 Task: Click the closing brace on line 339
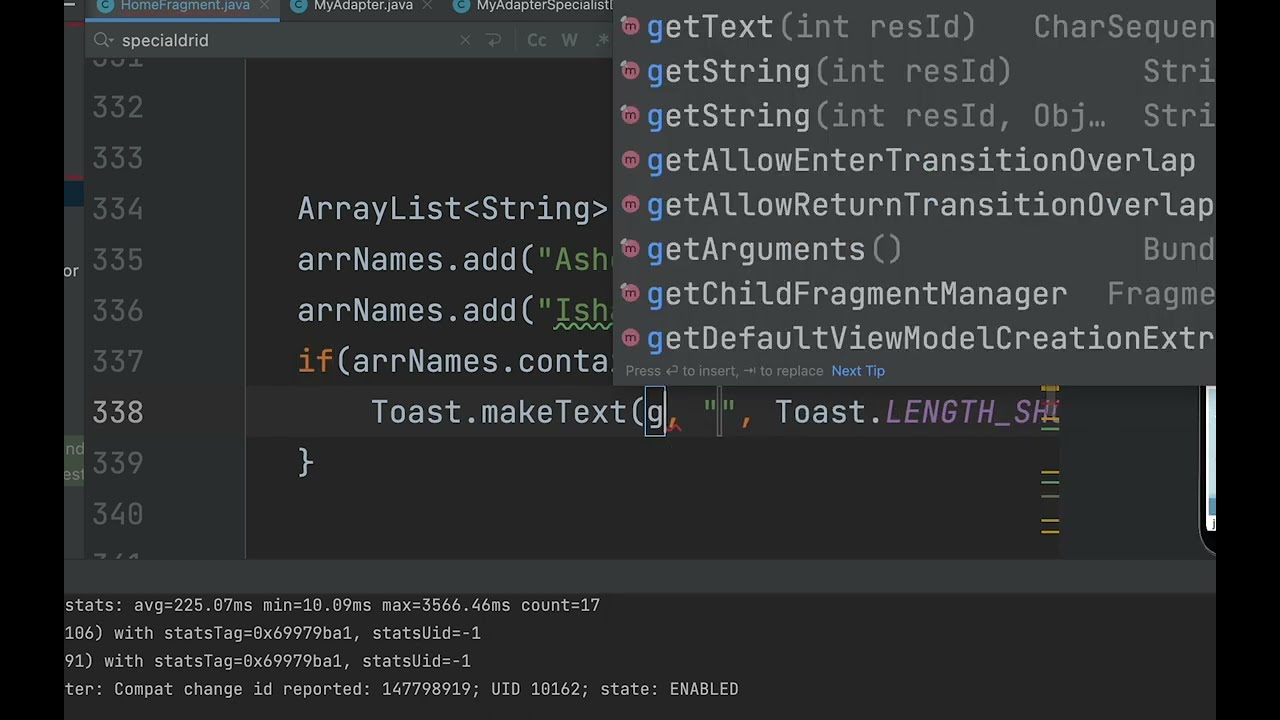(x=306, y=463)
